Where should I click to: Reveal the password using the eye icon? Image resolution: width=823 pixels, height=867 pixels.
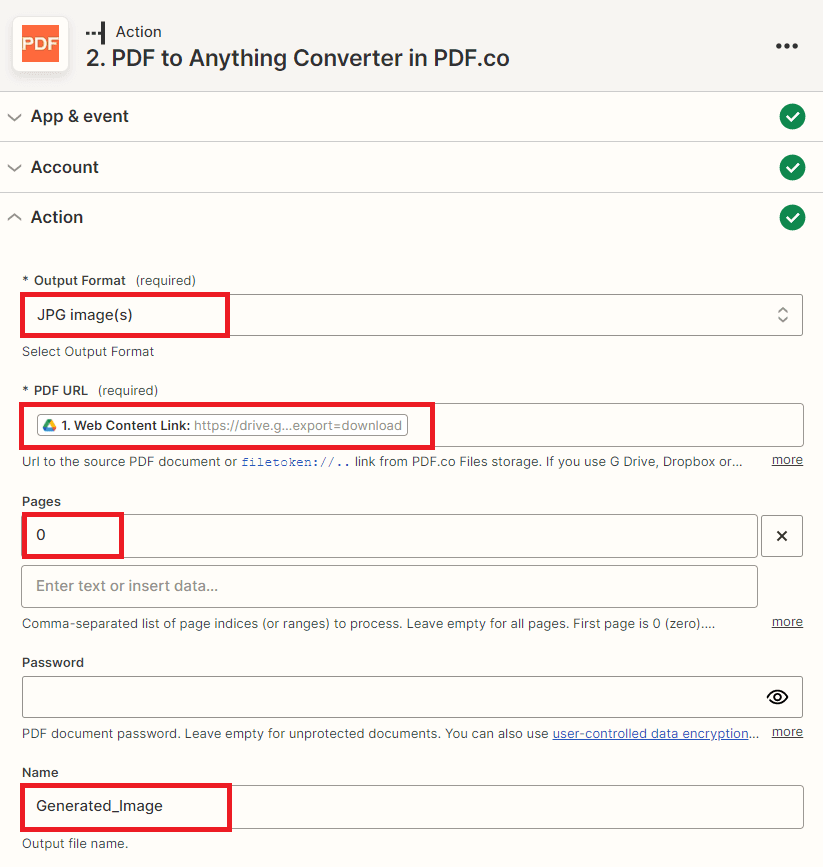tap(777, 696)
